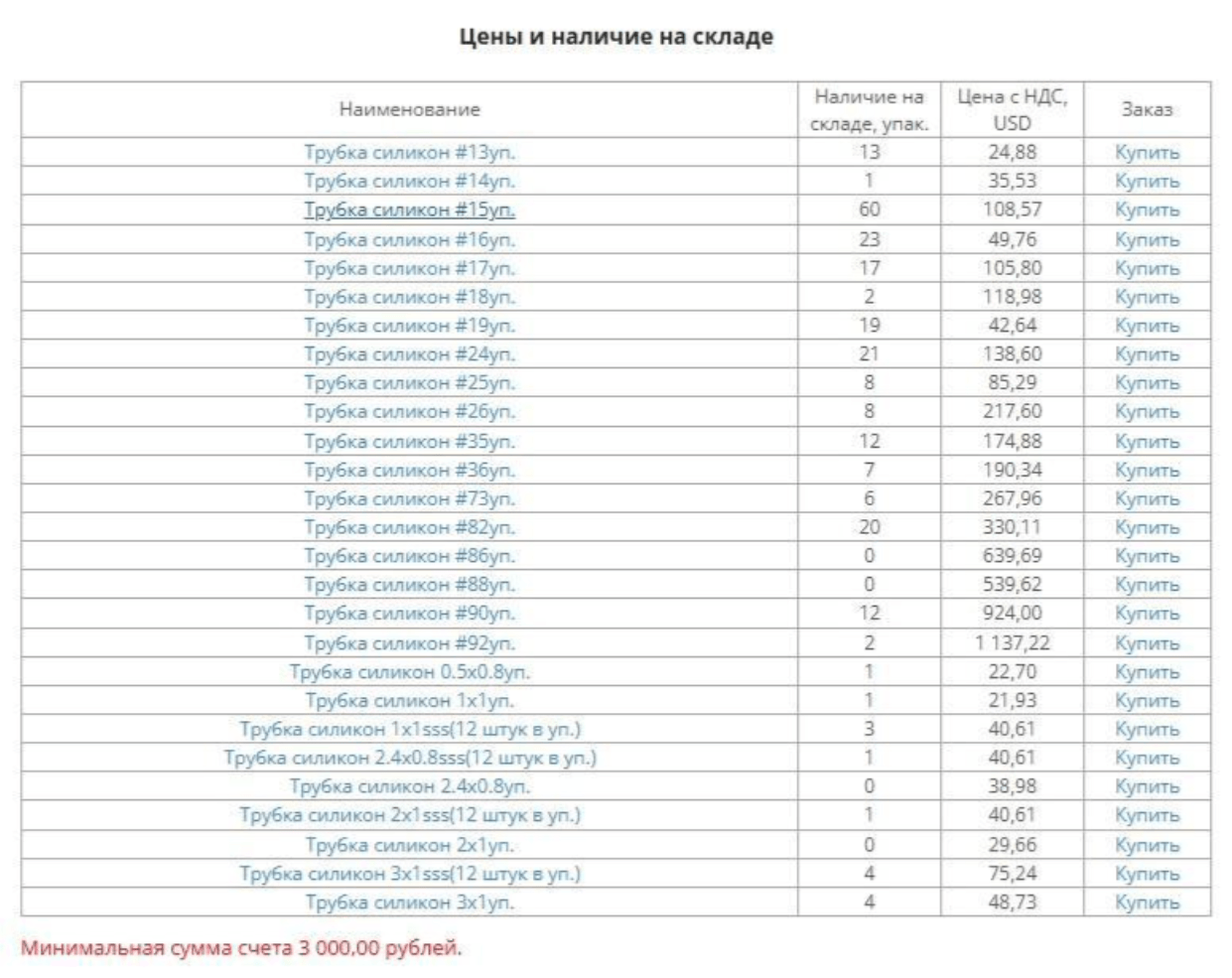The width and height of the screenshot is (1232, 978).
Task: Click Купить for Трубка силикон #82уп.
Action: 1147,527
